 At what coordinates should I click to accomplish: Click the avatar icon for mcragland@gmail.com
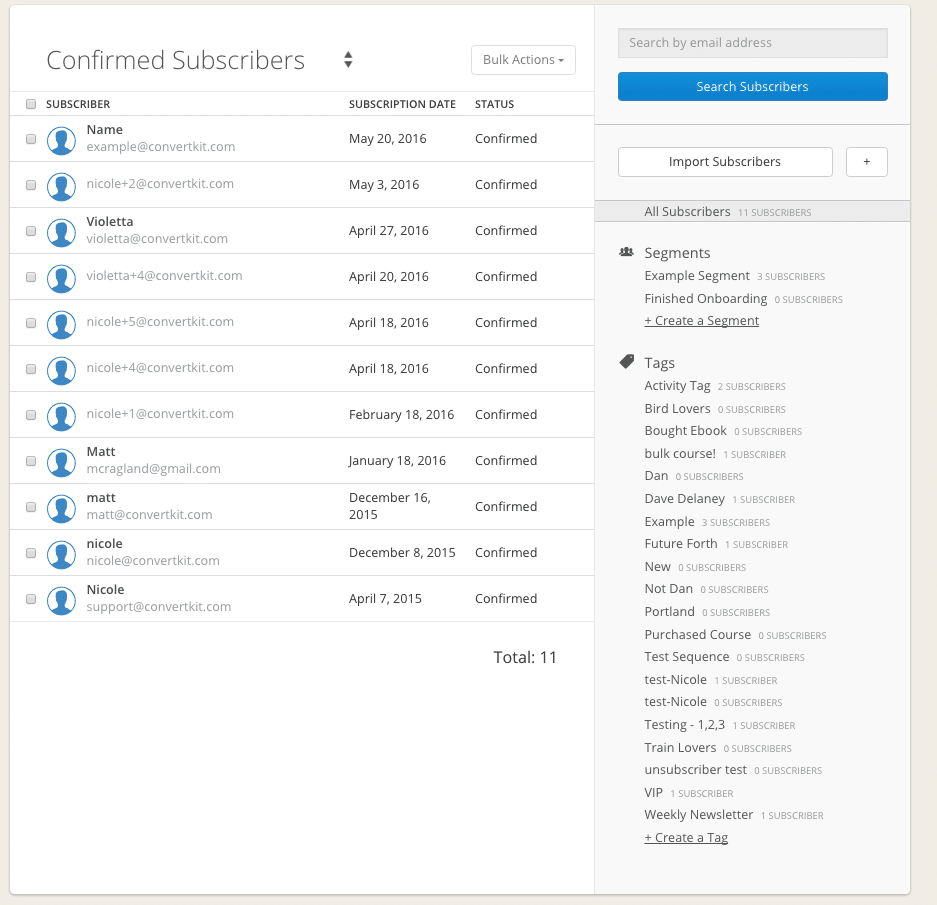tap(61, 463)
